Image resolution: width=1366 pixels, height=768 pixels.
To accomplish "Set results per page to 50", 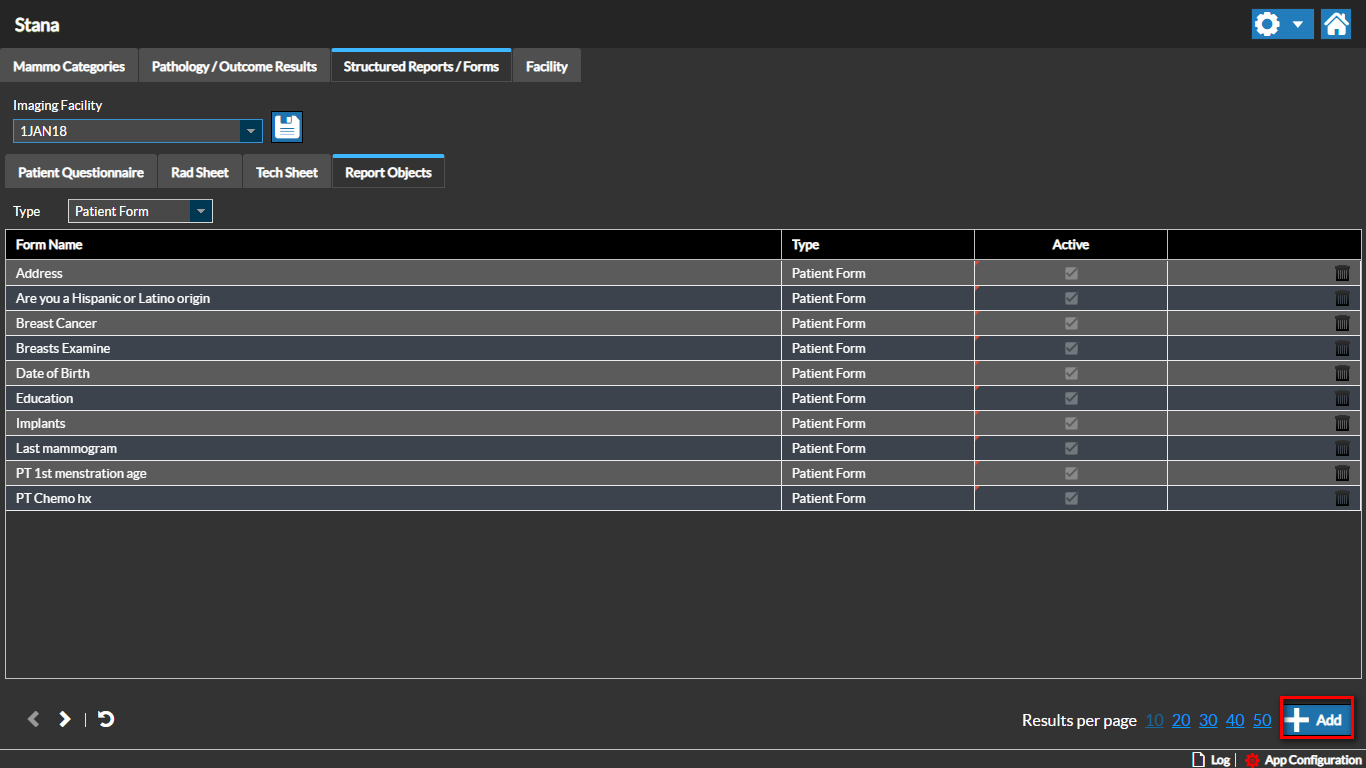I will tap(1262, 720).
